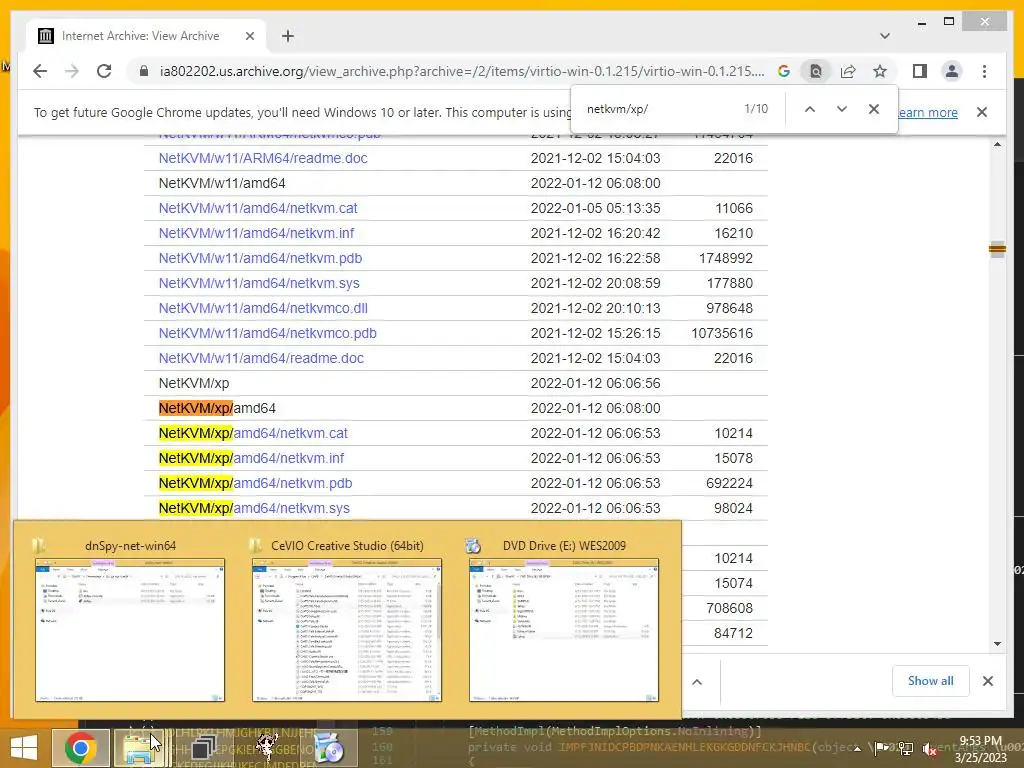Open NetKVM/w11/amd64/netkvm.pdb link
The width and height of the screenshot is (1024, 768).
[x=260, y=258]
